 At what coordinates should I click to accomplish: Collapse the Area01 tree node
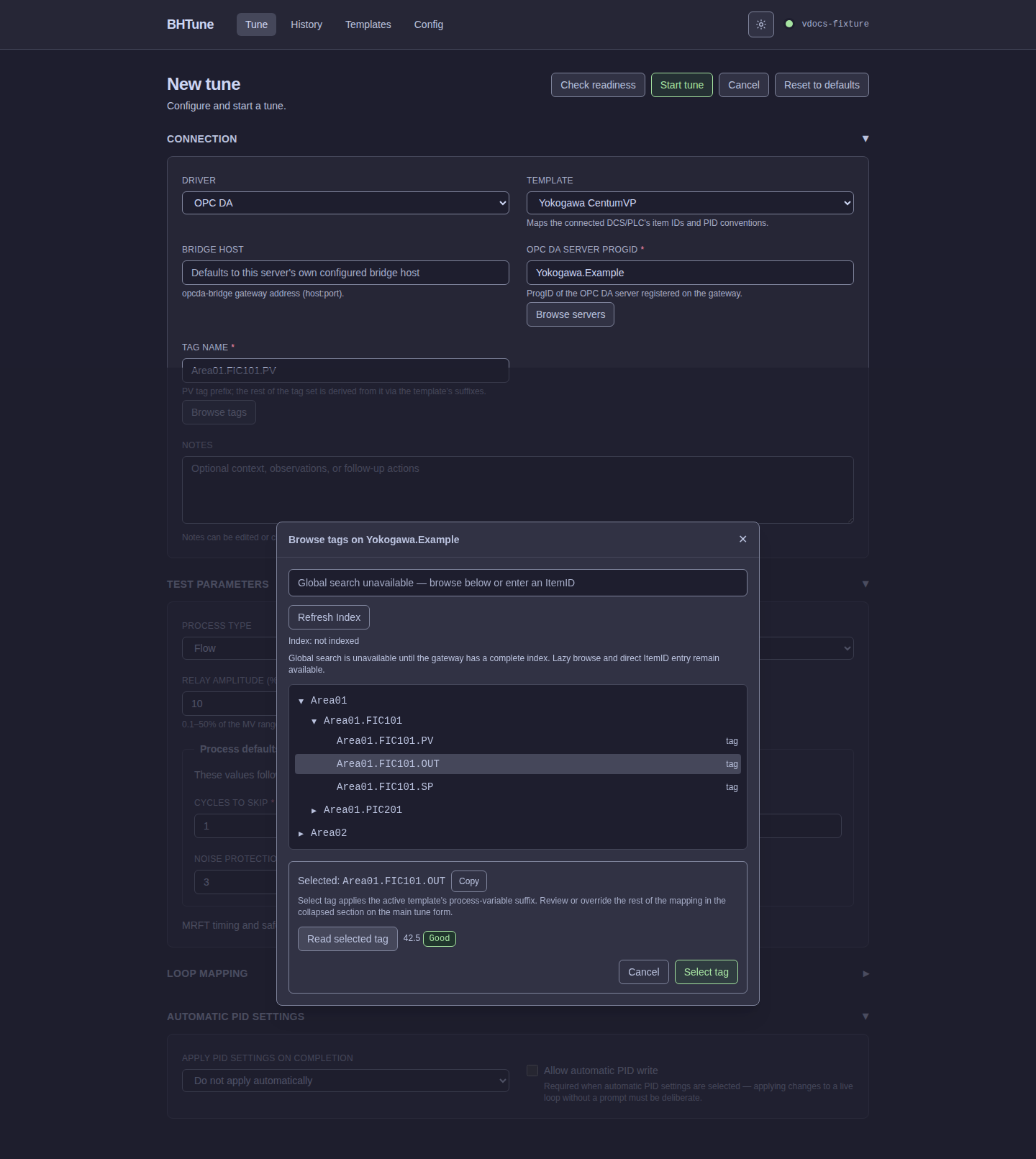coord(301,701)
